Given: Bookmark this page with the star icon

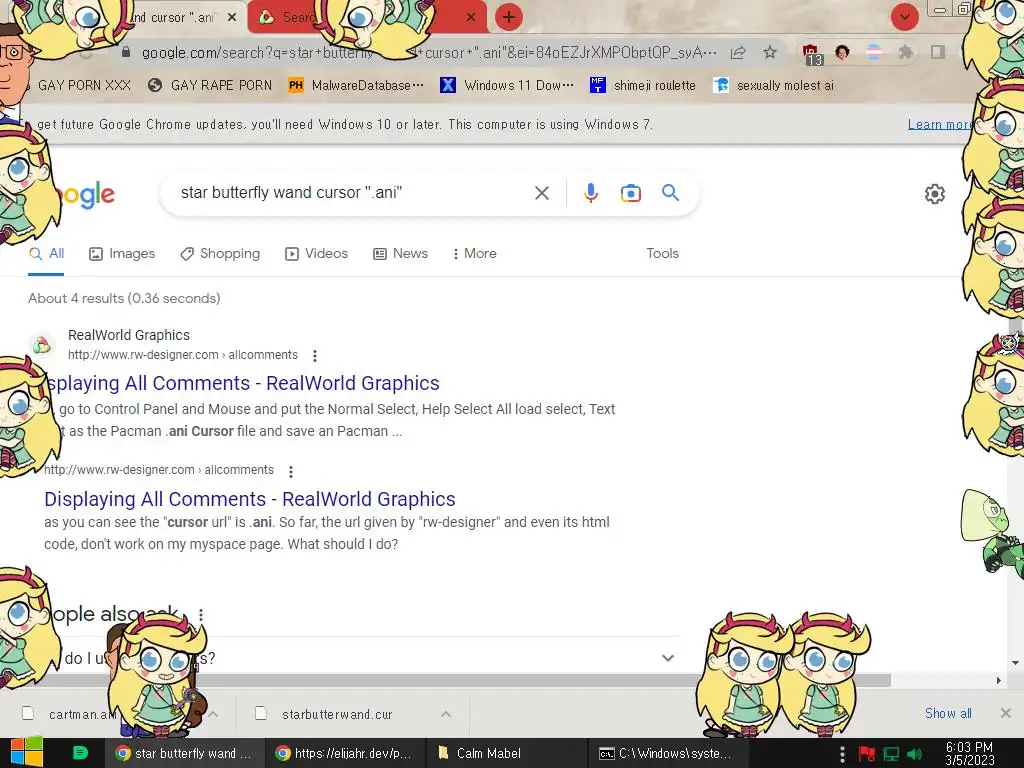Looking at the screenshot, I should click(770, 52).
